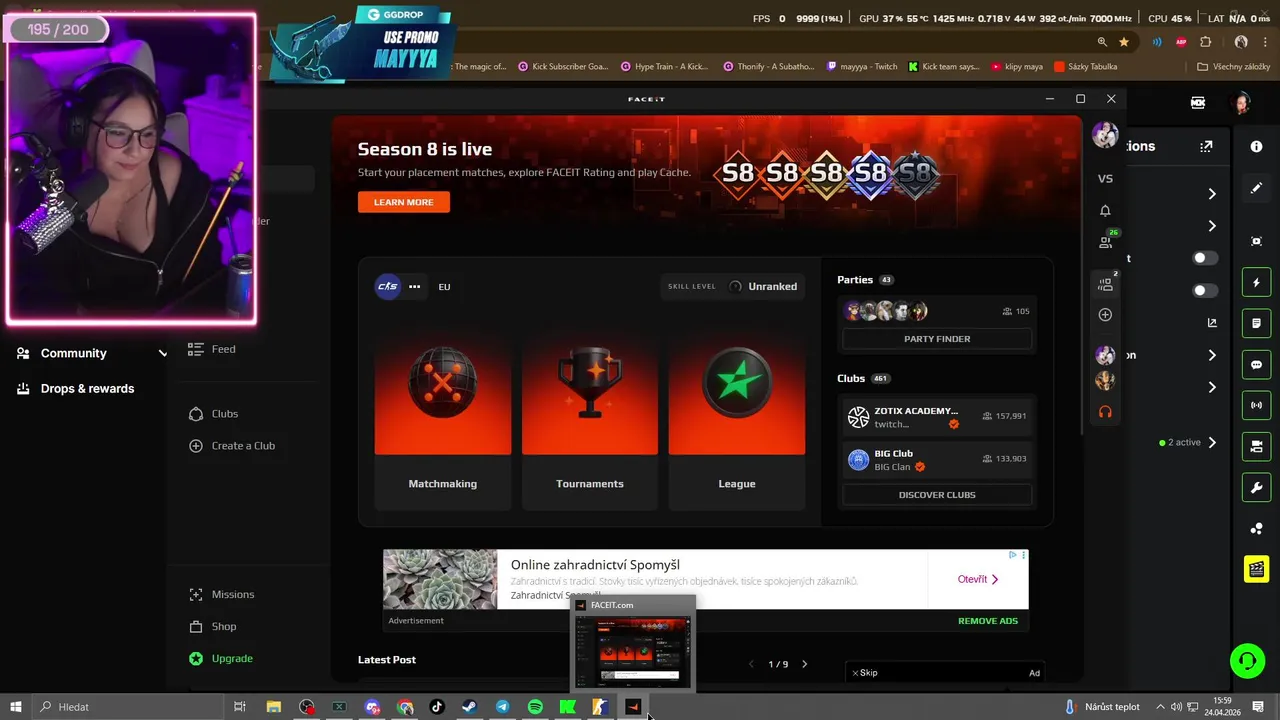1280x720 pixels.
Task: Open the mayyya - Twitch bookmark
Action: (x=862, y=67)
